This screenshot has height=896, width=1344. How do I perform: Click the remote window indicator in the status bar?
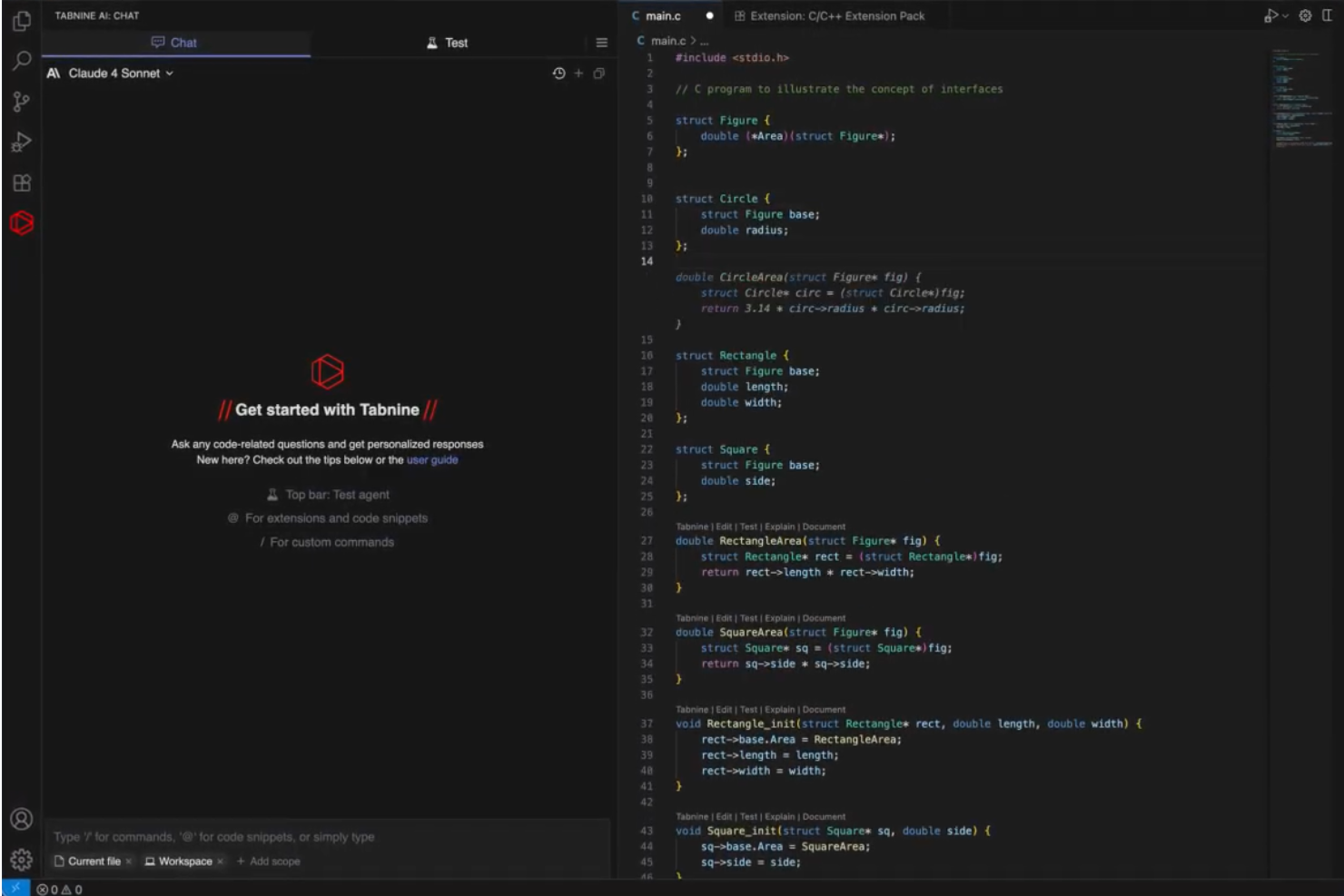(15, 889)
